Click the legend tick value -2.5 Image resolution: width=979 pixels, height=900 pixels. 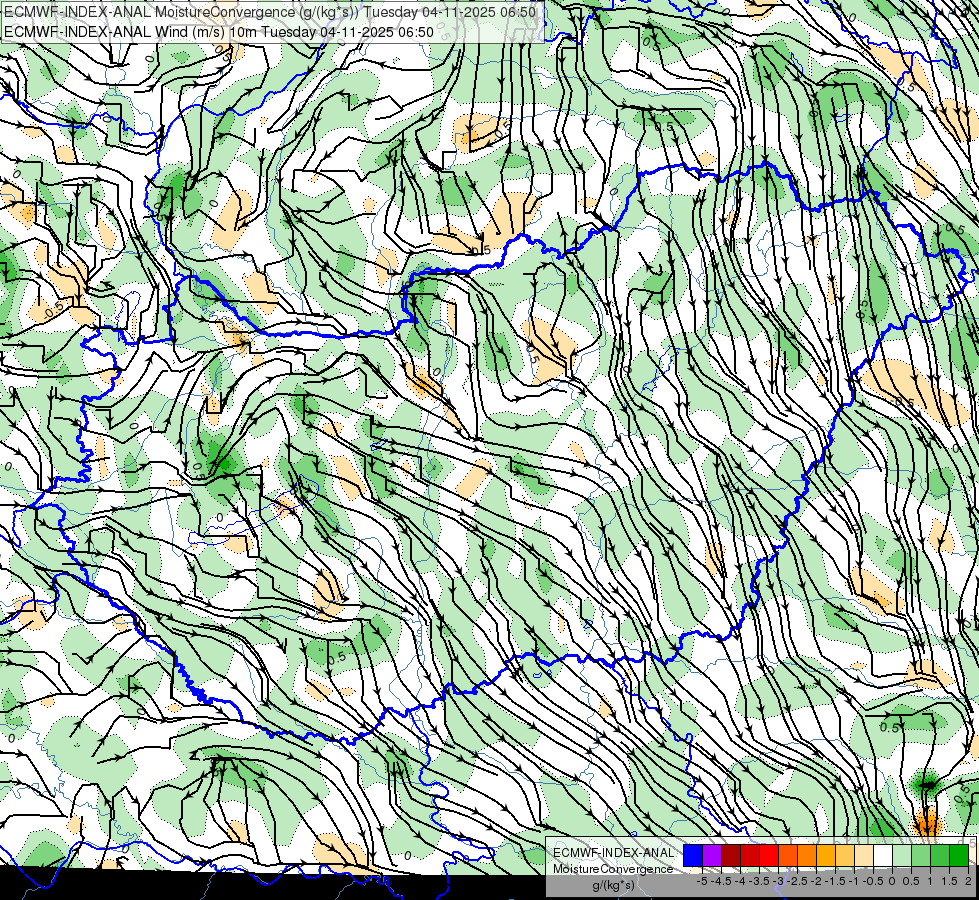pyautogui.click(x=797, y=881)
